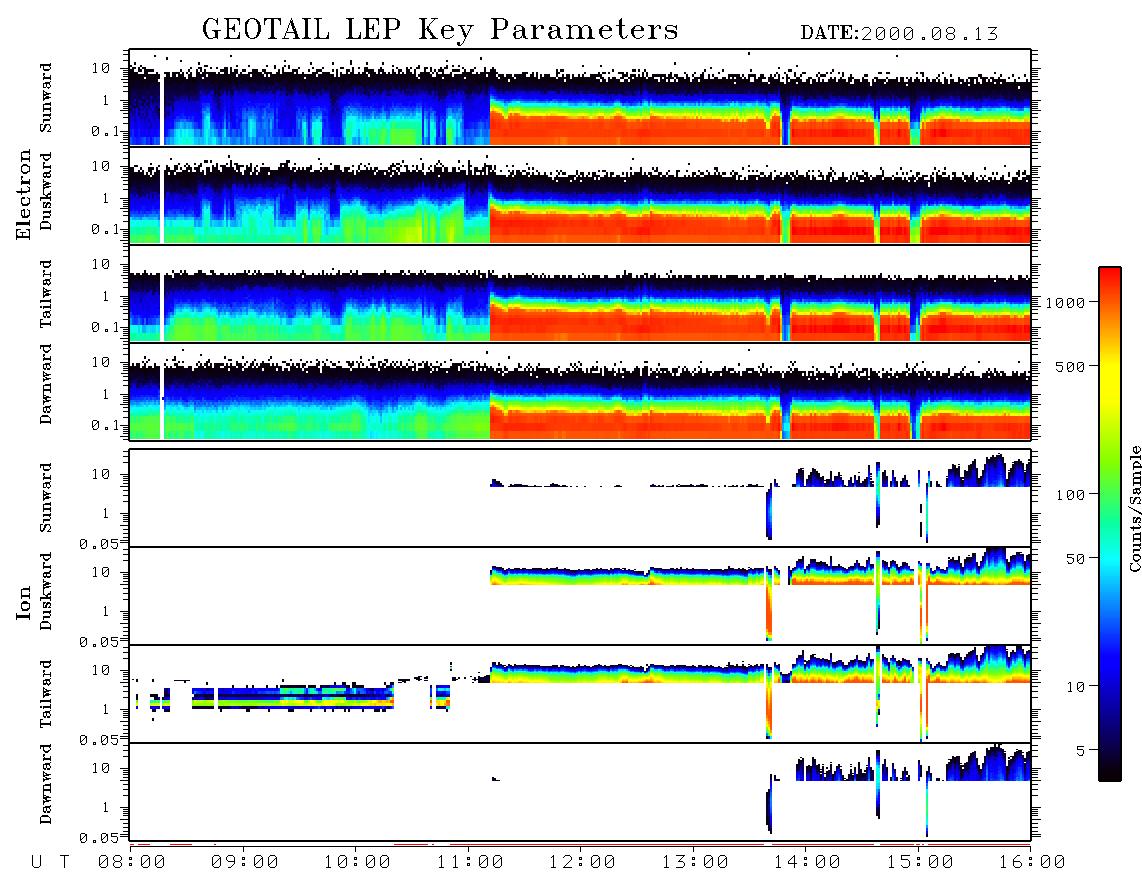Screen dimensions: 1142x880
Task: Click the 16:00 time axis label
Action: (1032, 862)
